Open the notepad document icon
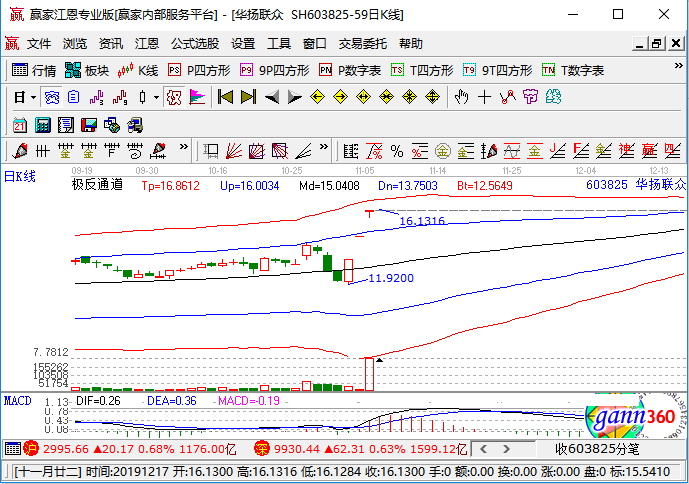689x484 pixels. tap(66, 126)
